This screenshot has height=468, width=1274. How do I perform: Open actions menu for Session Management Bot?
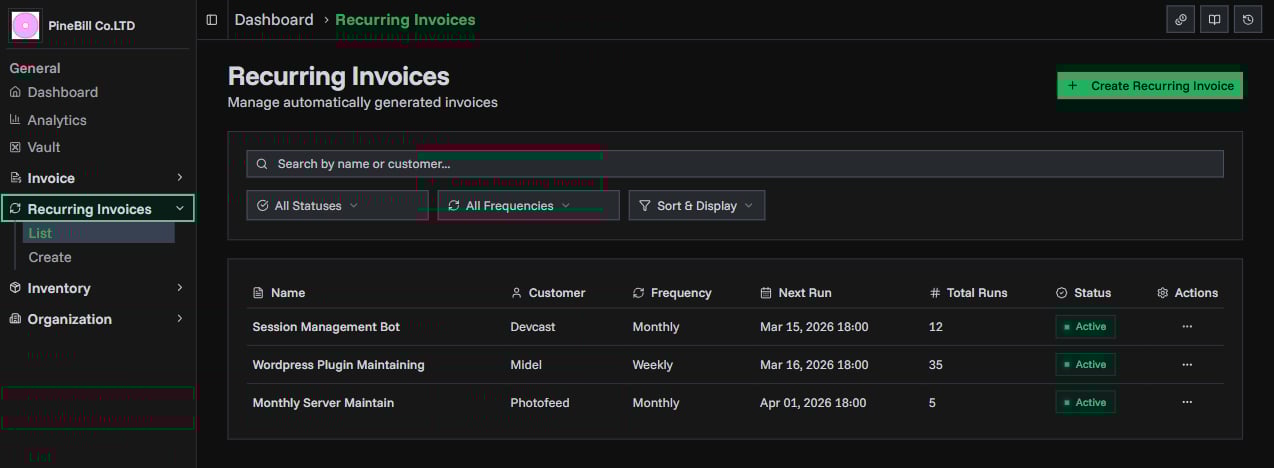point(1187,327)
